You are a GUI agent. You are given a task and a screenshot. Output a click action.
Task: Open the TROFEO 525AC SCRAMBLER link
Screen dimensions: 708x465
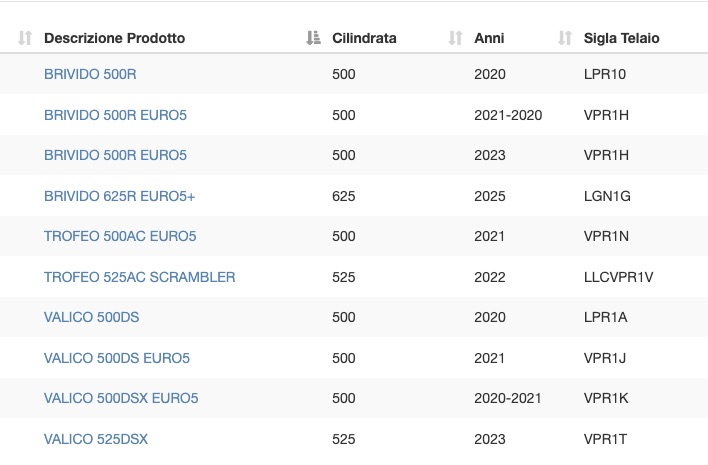[x=140, y=277]
